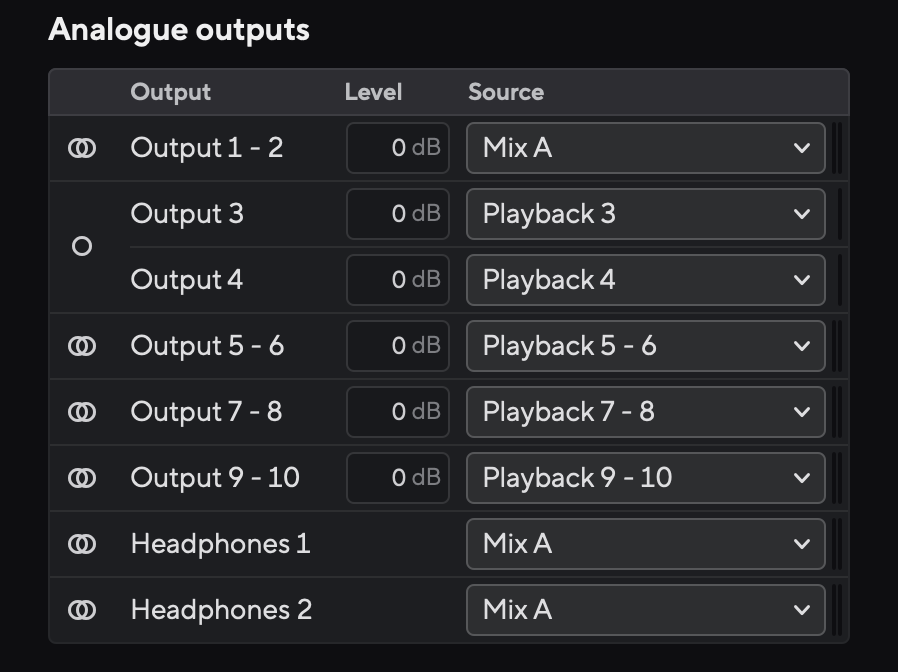Click the 0 dB level field for Output 1 - 2

[x=397, y=147]
